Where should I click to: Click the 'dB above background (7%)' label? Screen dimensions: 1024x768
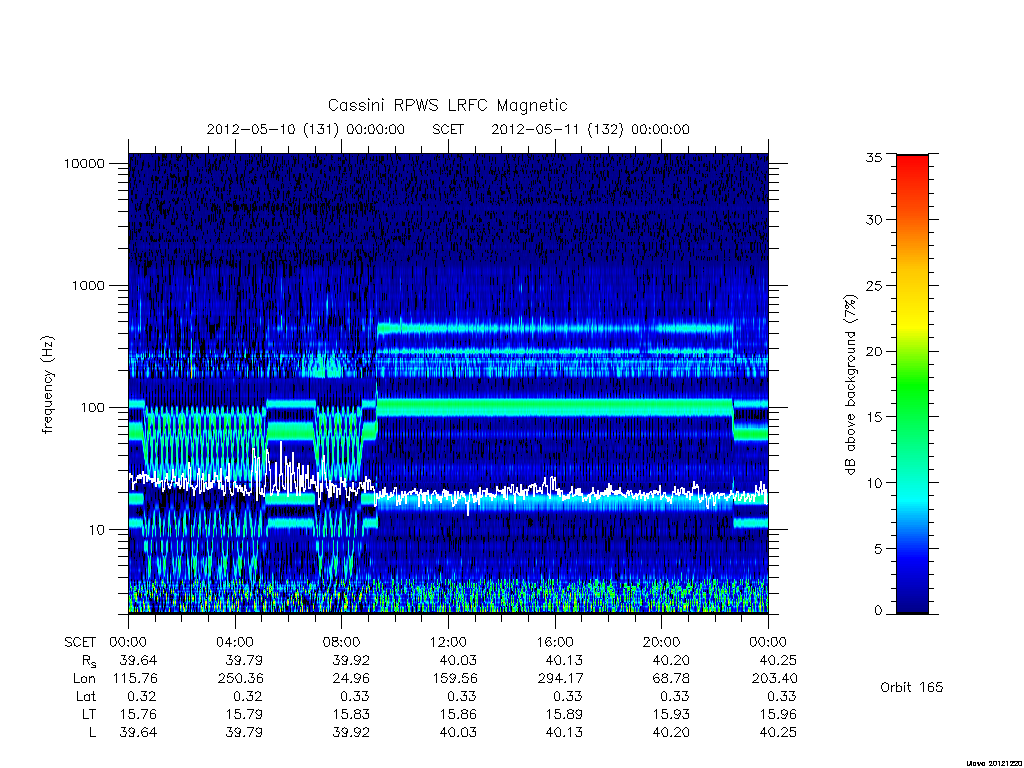[x=850, y=384]
